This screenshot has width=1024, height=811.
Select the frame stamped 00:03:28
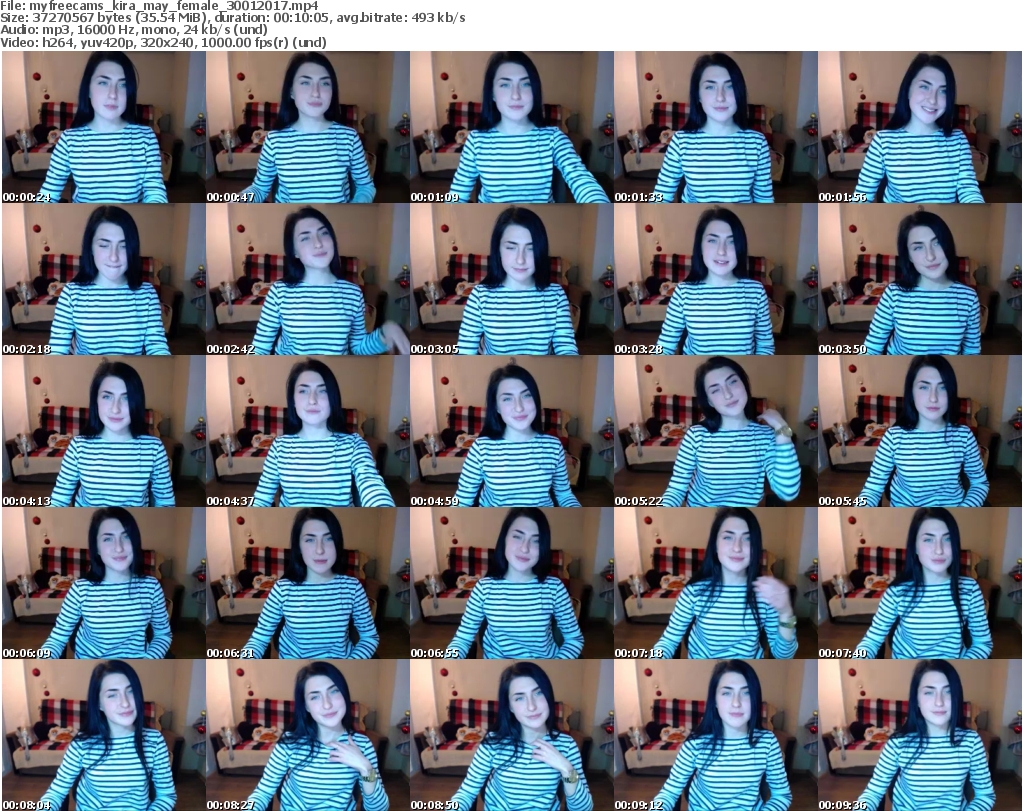[x=715, y=279]
